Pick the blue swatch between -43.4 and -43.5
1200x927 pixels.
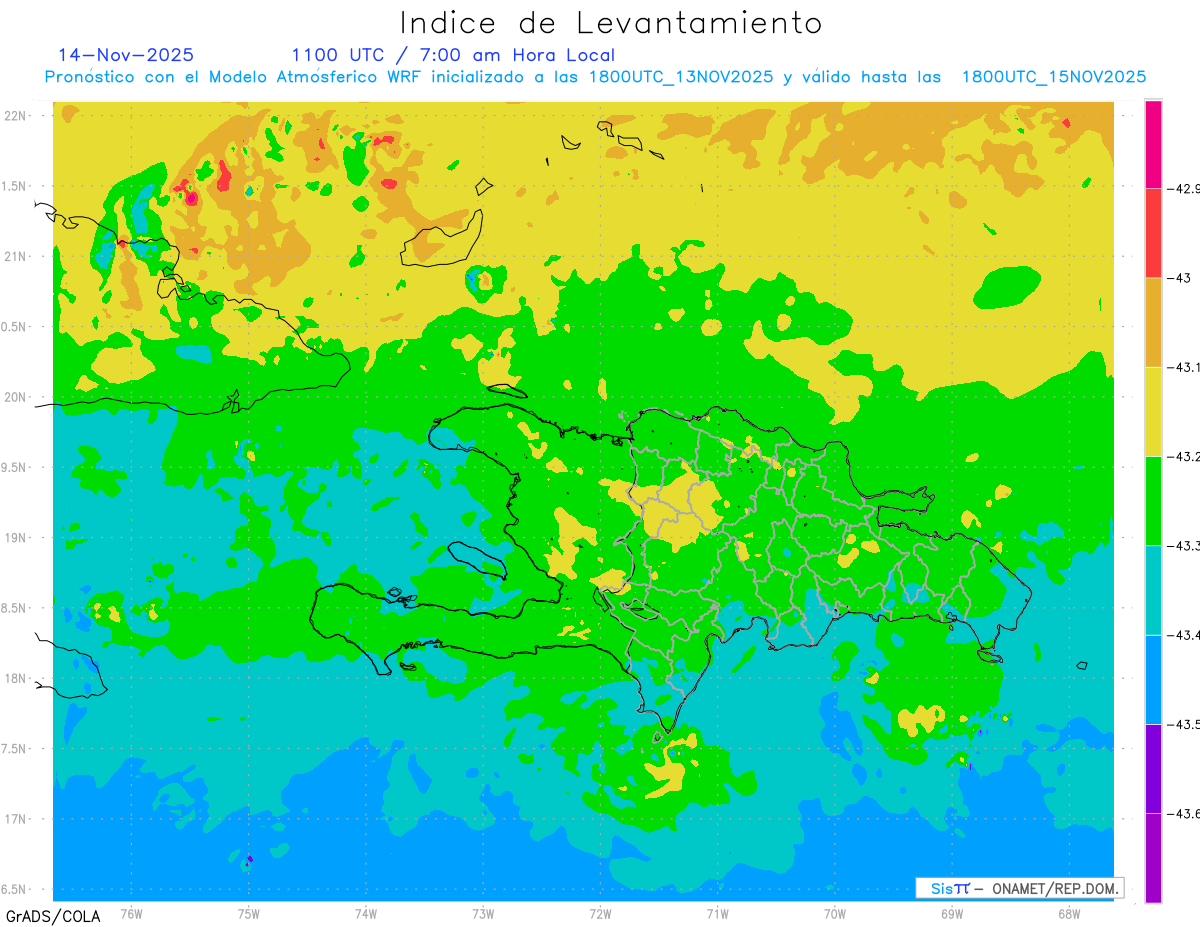coord(1153,679)
